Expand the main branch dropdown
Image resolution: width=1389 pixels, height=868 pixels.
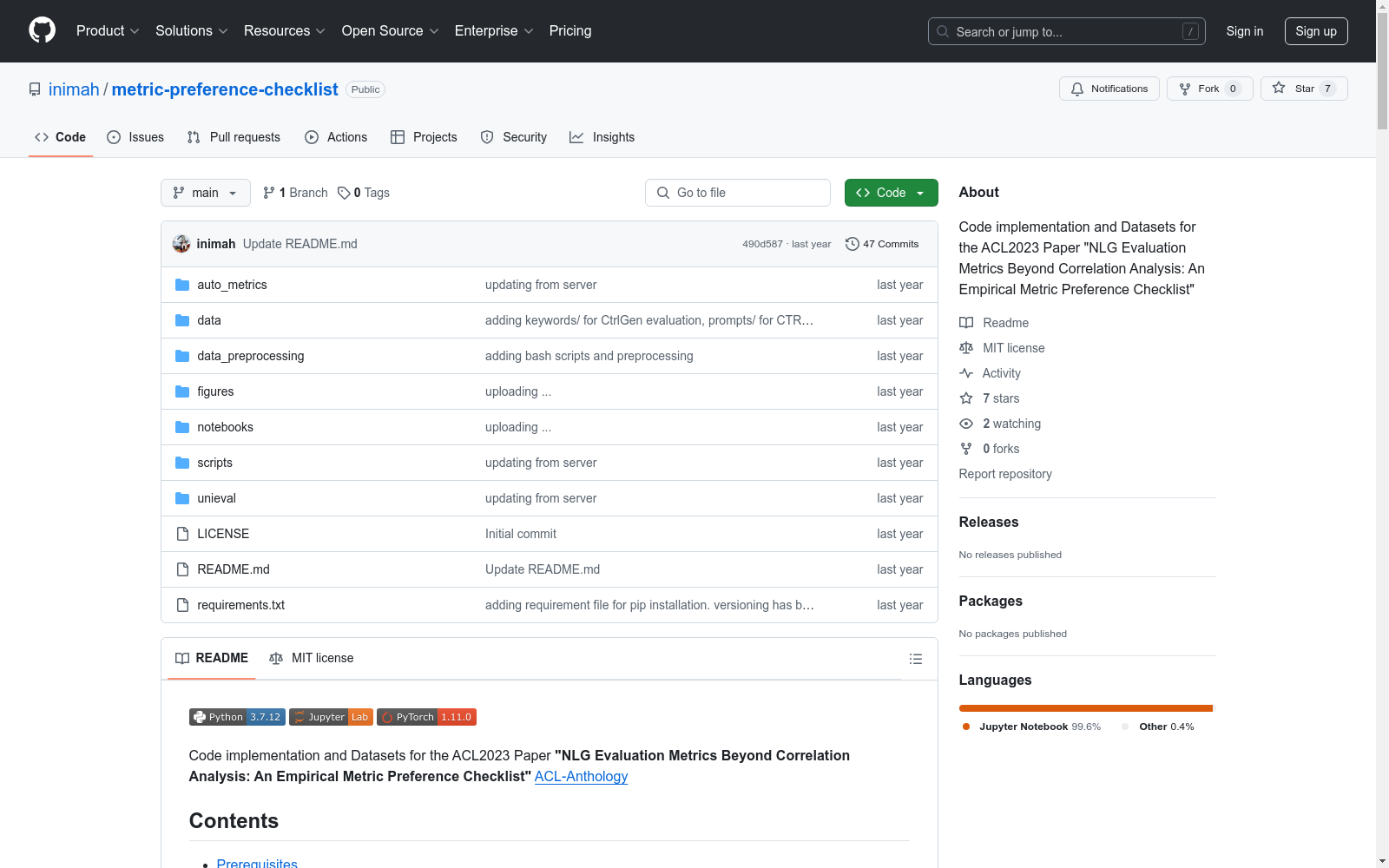[205, 193]
